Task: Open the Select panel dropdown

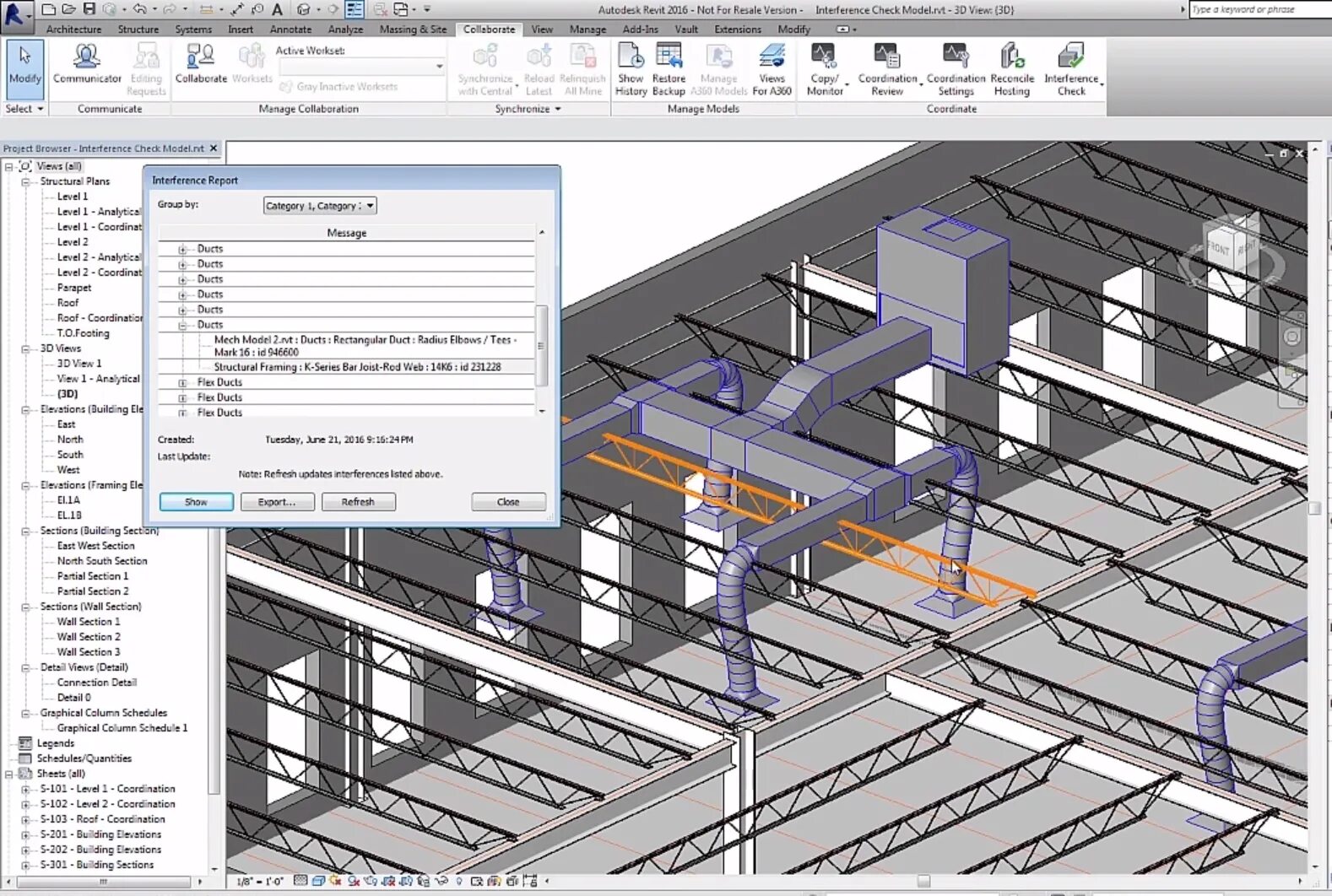Action: coord(24,109)
